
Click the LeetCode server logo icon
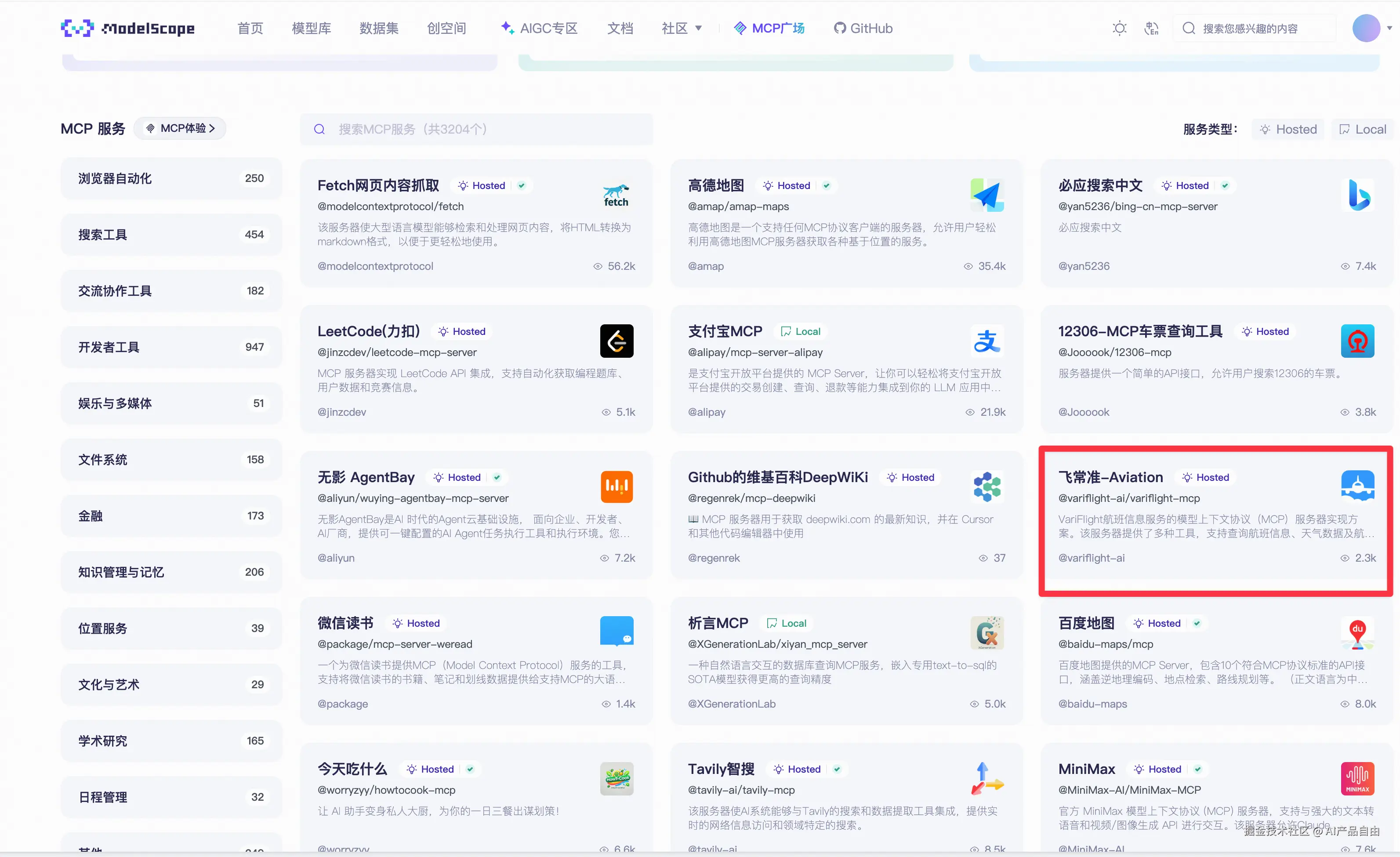click(617, 341)
